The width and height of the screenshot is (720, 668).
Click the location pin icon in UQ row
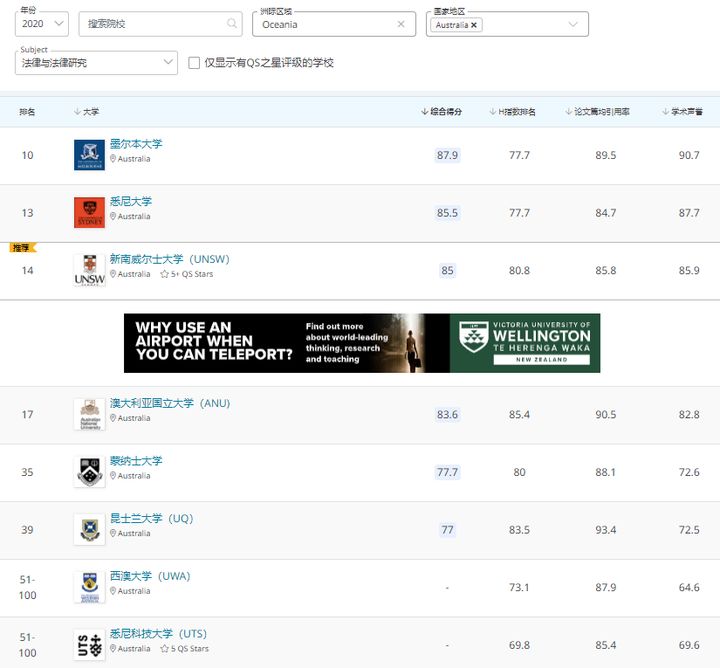[113, 533]
